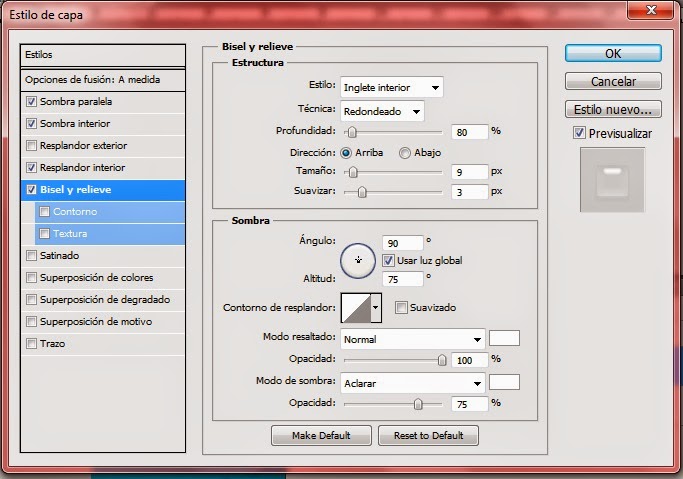Click the Profundidad slider handle
Image resolution: width=683 pixels, height=479 pixels.
(x=352, y=132)
